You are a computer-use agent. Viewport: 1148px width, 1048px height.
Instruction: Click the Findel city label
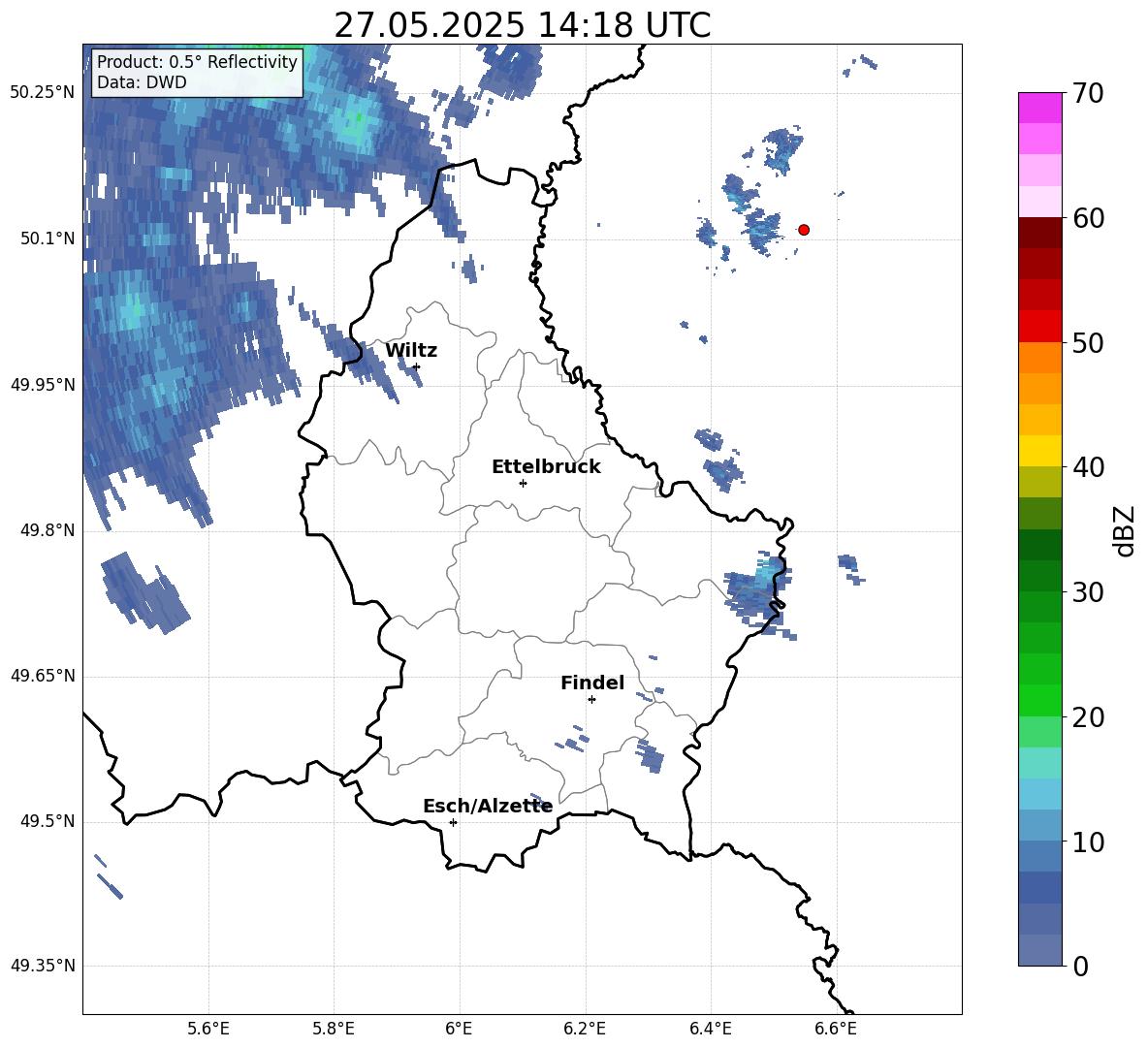[592, 683]
